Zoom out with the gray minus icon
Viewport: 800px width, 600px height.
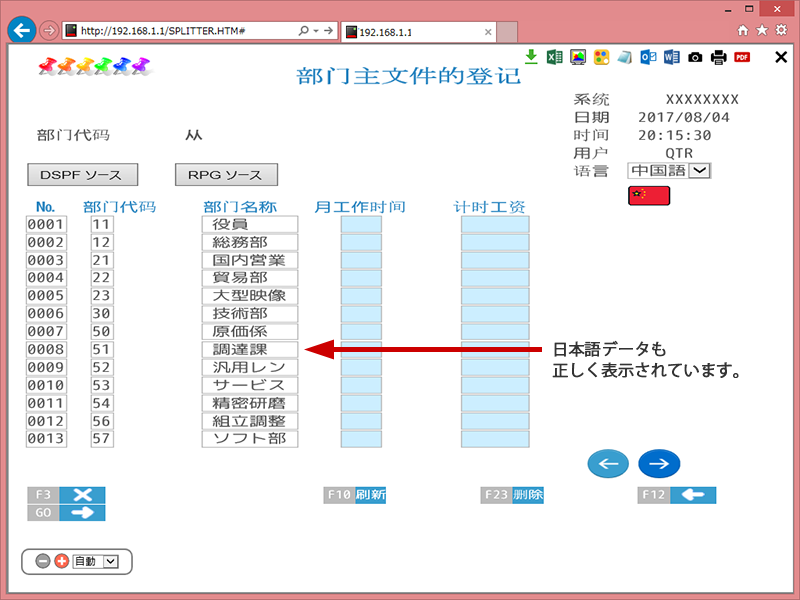43,561
